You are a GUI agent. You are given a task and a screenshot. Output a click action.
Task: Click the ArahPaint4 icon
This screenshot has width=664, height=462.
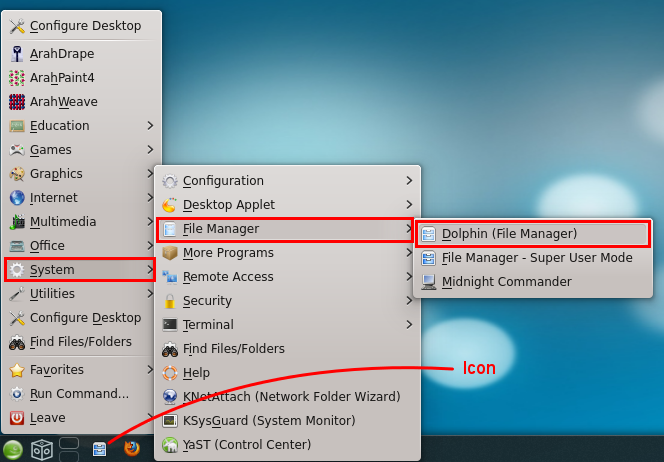click(x=17, y=78)
